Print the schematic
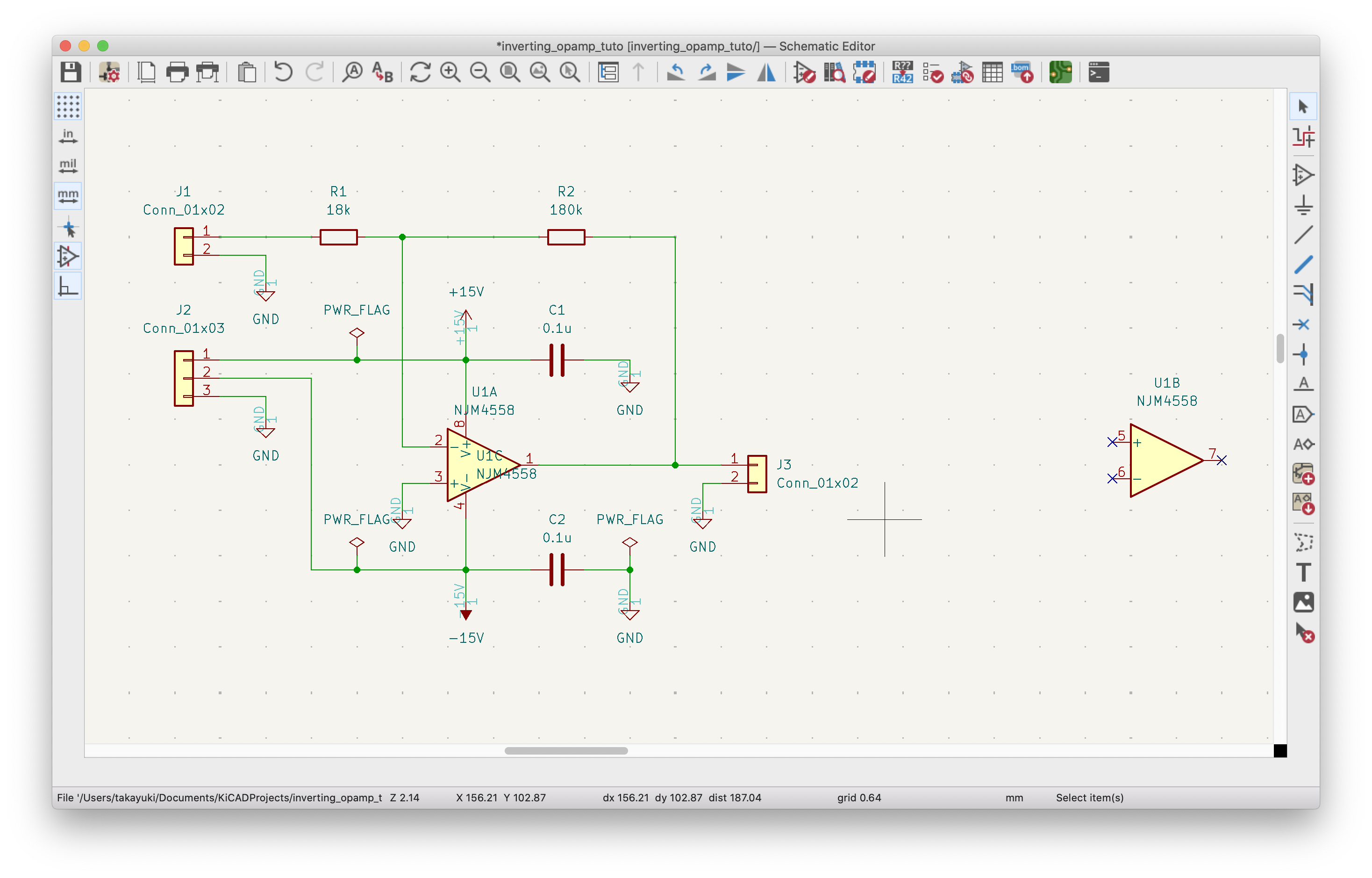1372x878 pixels. [x=177, y=72]
